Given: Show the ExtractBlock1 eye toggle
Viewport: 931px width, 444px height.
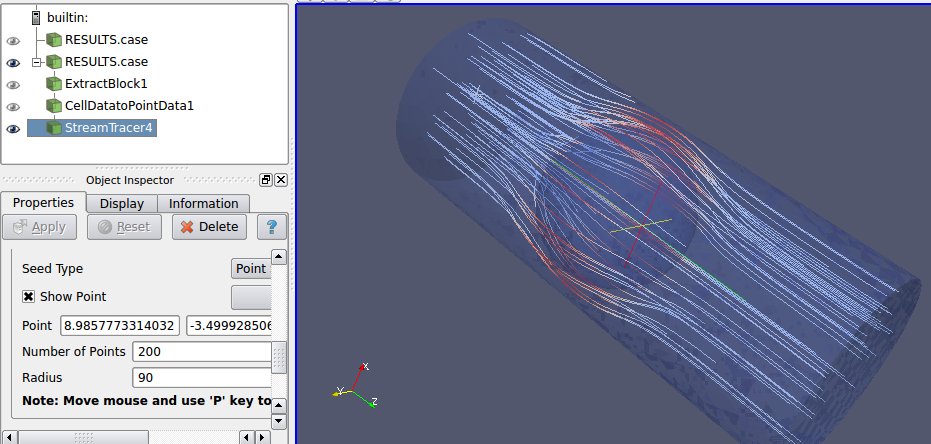Looking at the screenshot, I should tap(13, 84).
